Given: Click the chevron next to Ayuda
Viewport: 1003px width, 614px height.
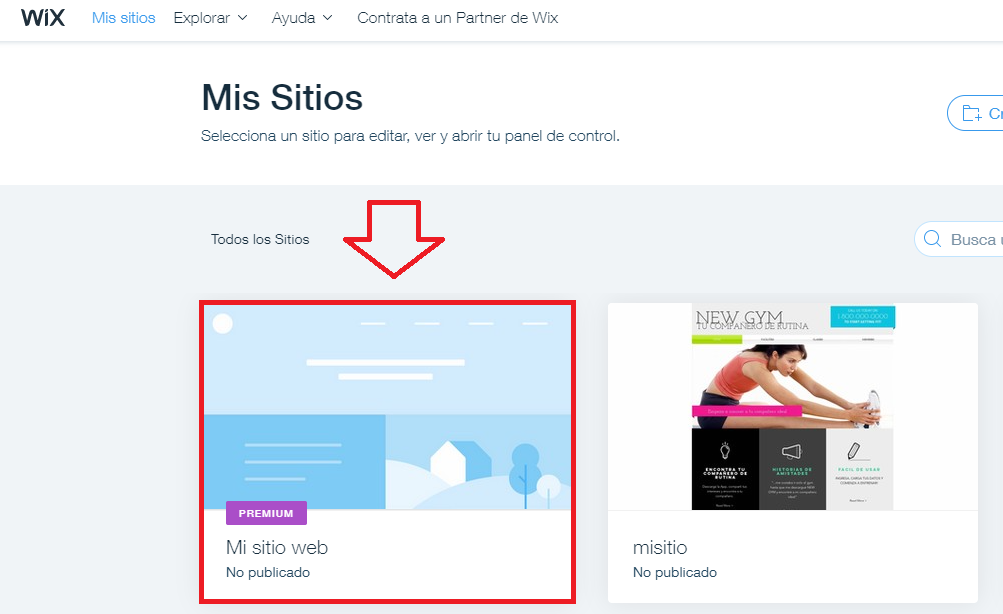Looking at the screenshot, I should pyautogui.click(x=329, y=18).
